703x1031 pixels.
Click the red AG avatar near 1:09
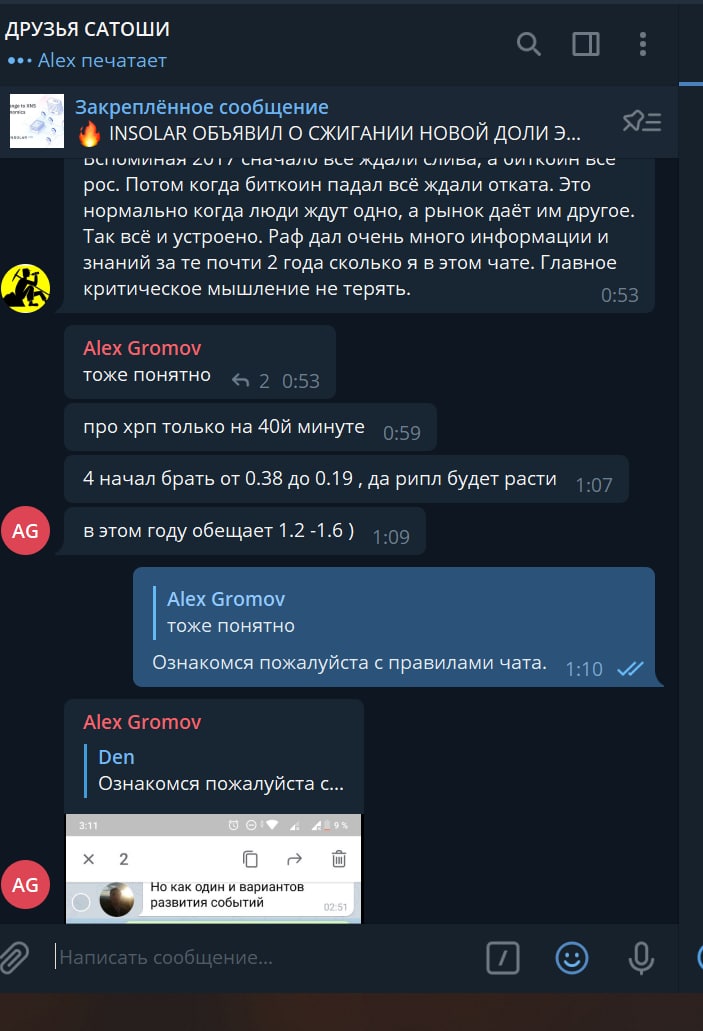coord(25,531)
